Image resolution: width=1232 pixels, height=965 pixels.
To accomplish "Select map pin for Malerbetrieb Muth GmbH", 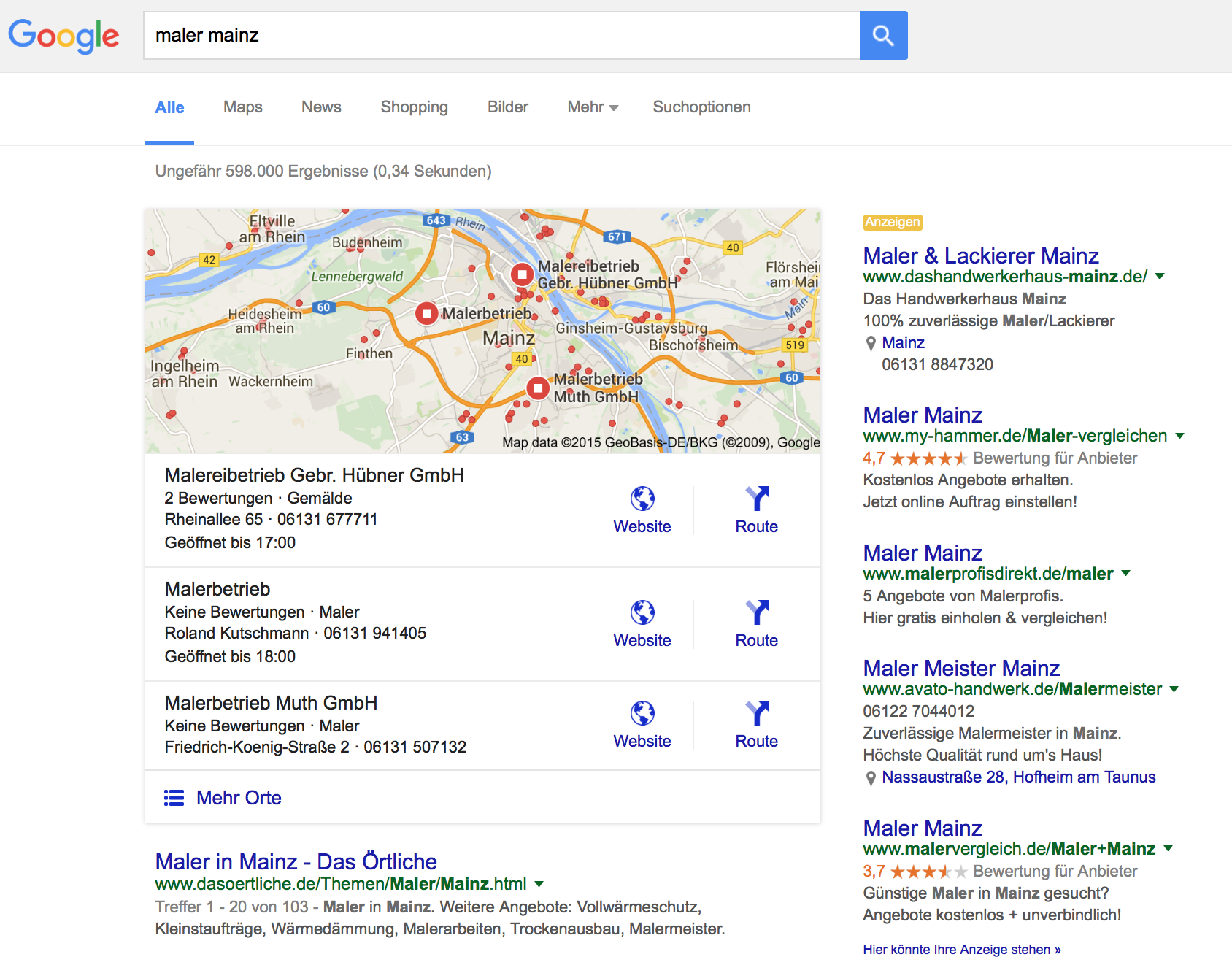I will pos(538,388).
